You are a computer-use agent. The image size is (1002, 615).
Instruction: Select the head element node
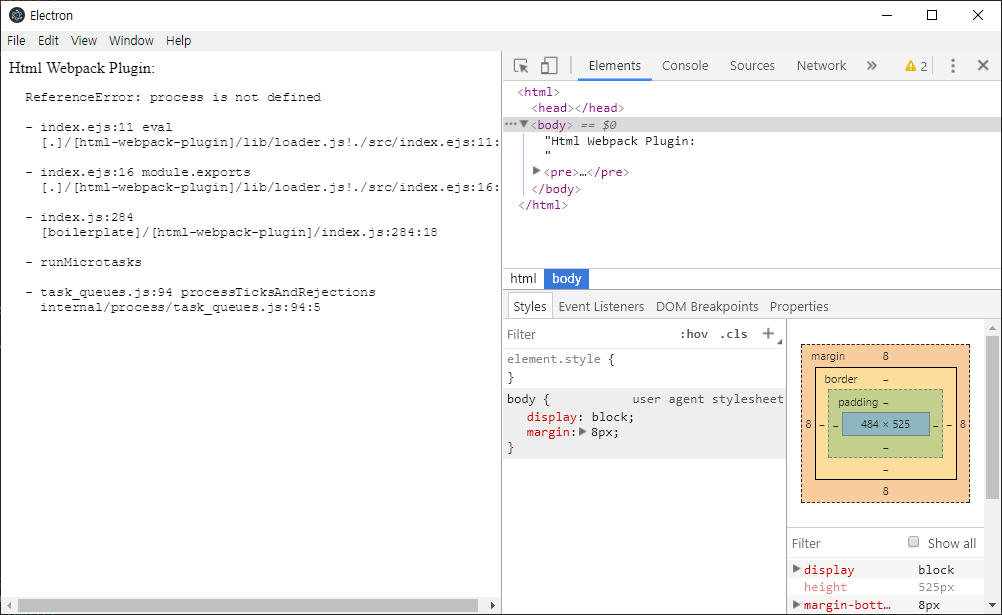(x=578, y=108)
